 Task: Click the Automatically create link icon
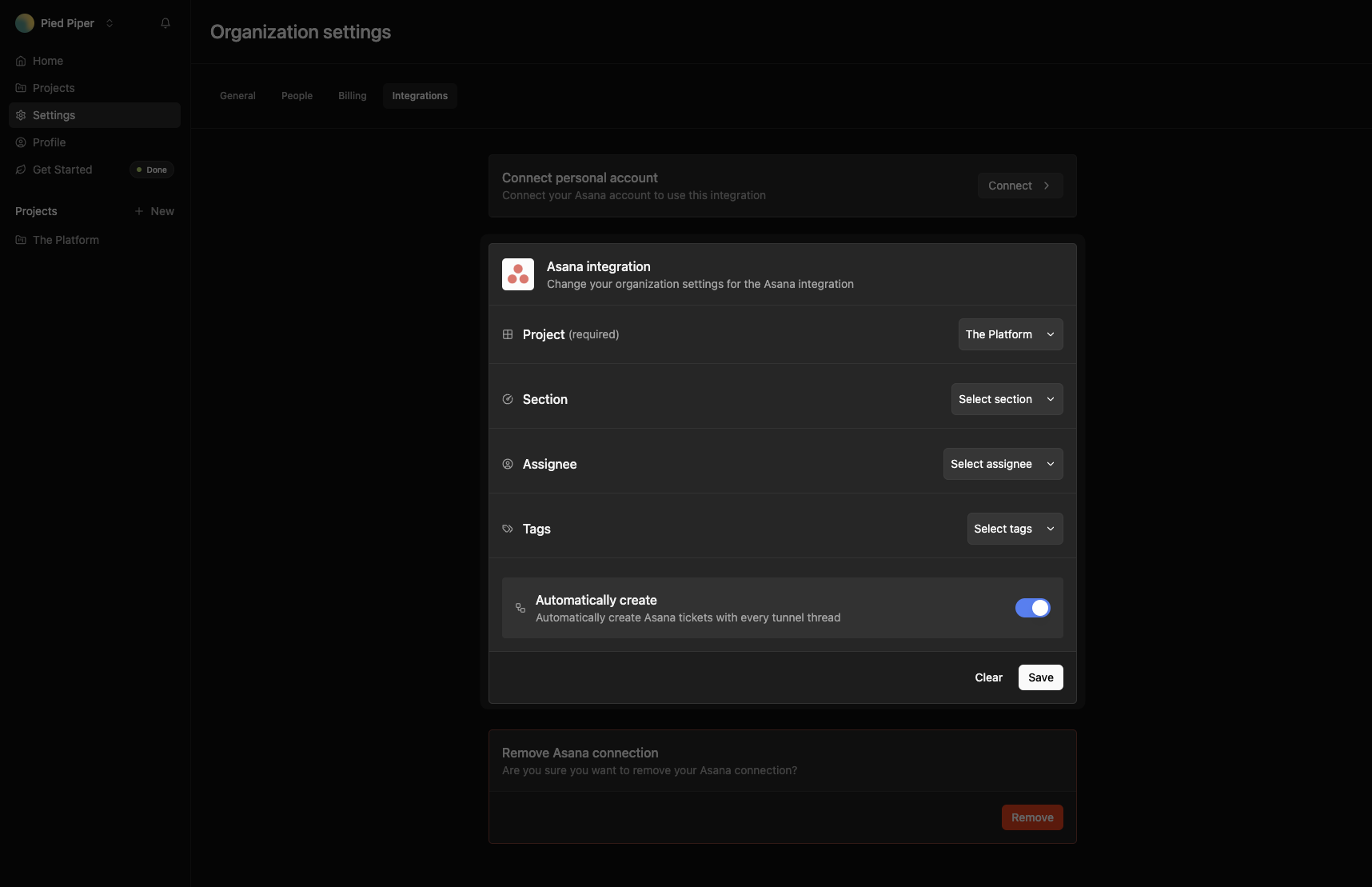pos(520,608)
